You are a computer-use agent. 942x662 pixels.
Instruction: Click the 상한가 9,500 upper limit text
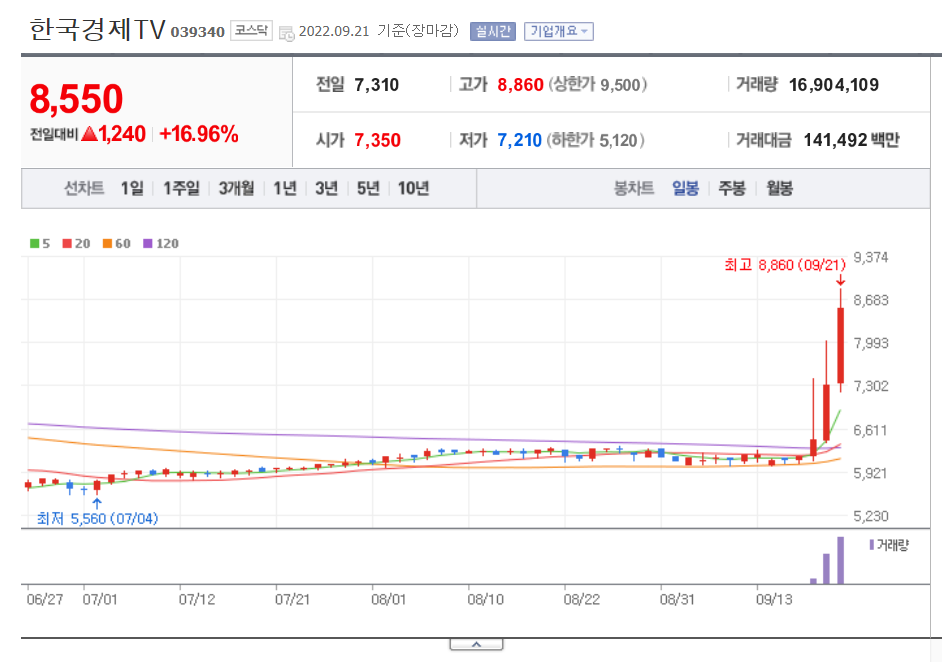(x=597, y=85)
